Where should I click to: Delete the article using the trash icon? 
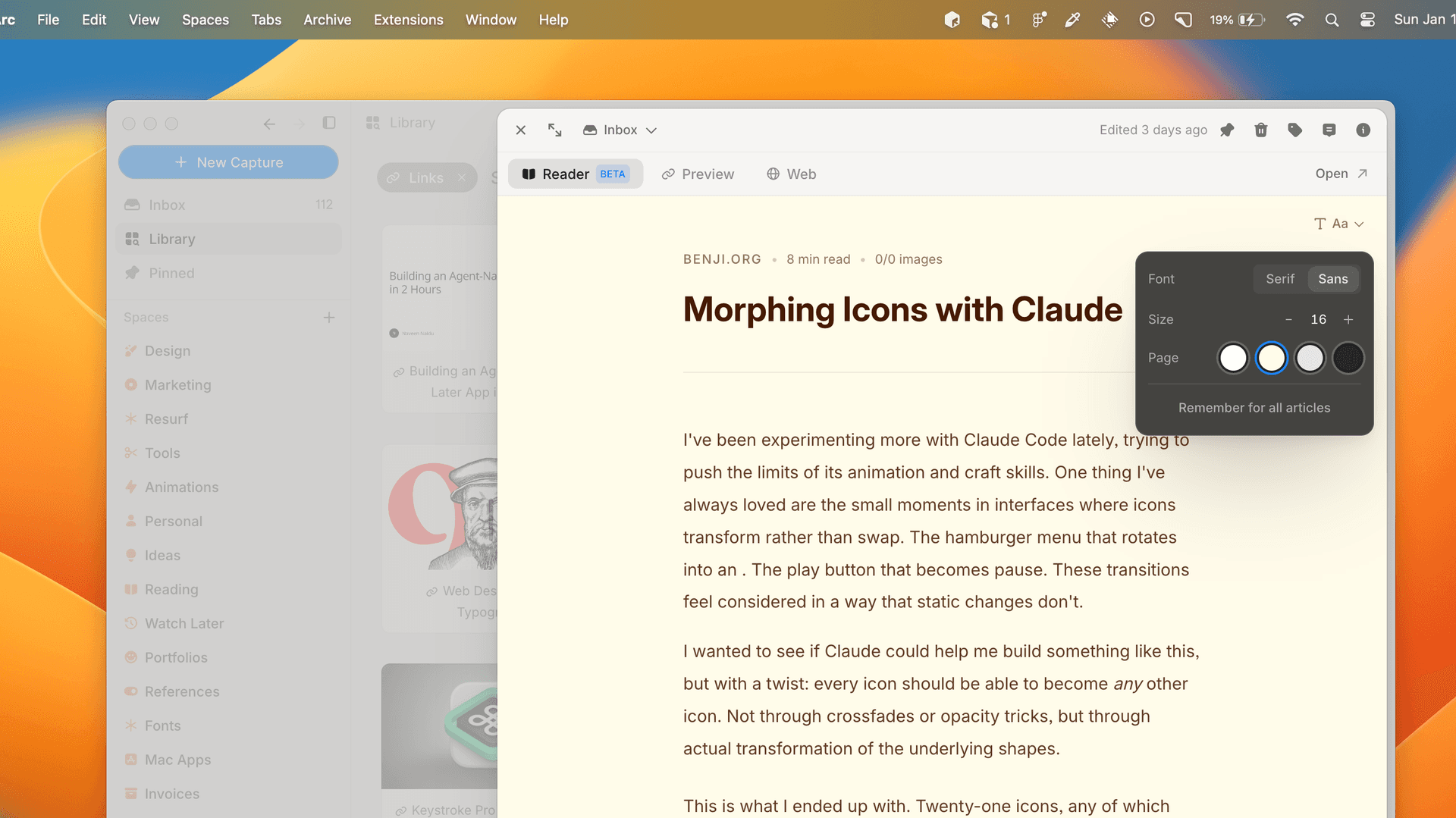click(1261, 130)
